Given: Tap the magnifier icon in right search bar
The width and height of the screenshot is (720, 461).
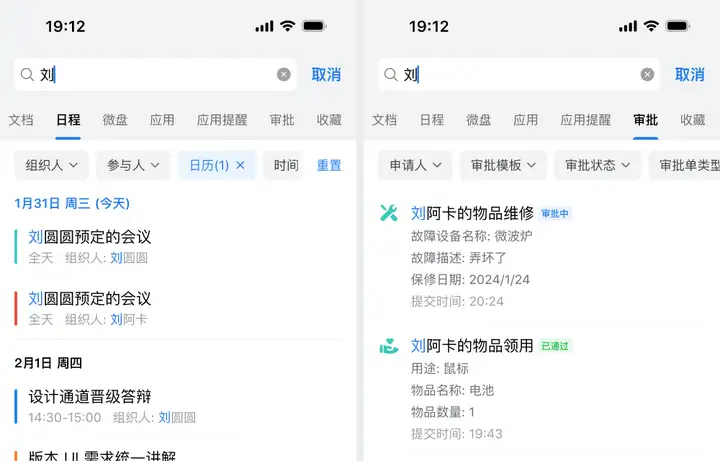Looking at the screenshot, I should tap(391, 74).
